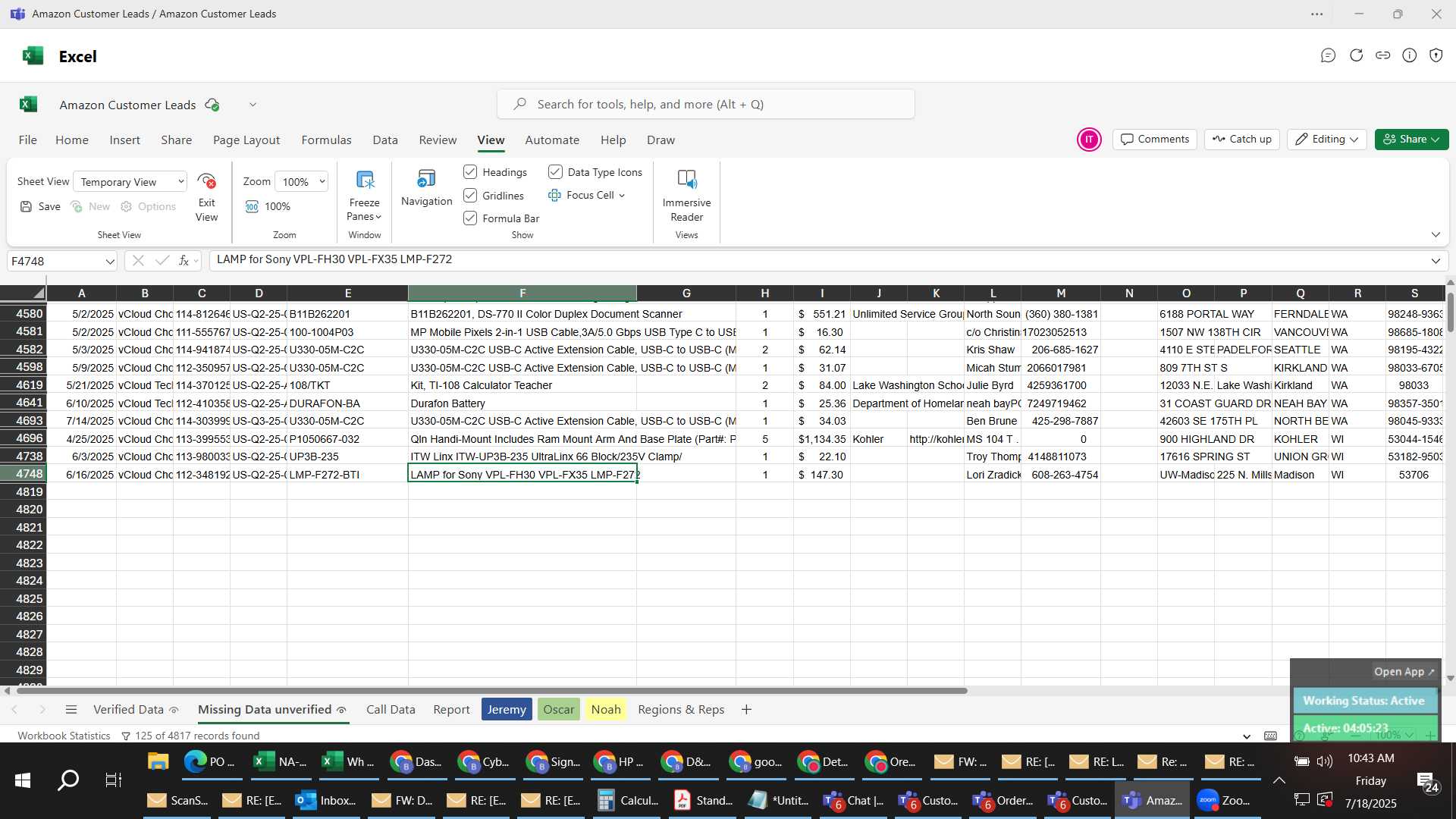1456x819 pixels.
Task: Open Calculator from taskbar
Action: point(629,800)
